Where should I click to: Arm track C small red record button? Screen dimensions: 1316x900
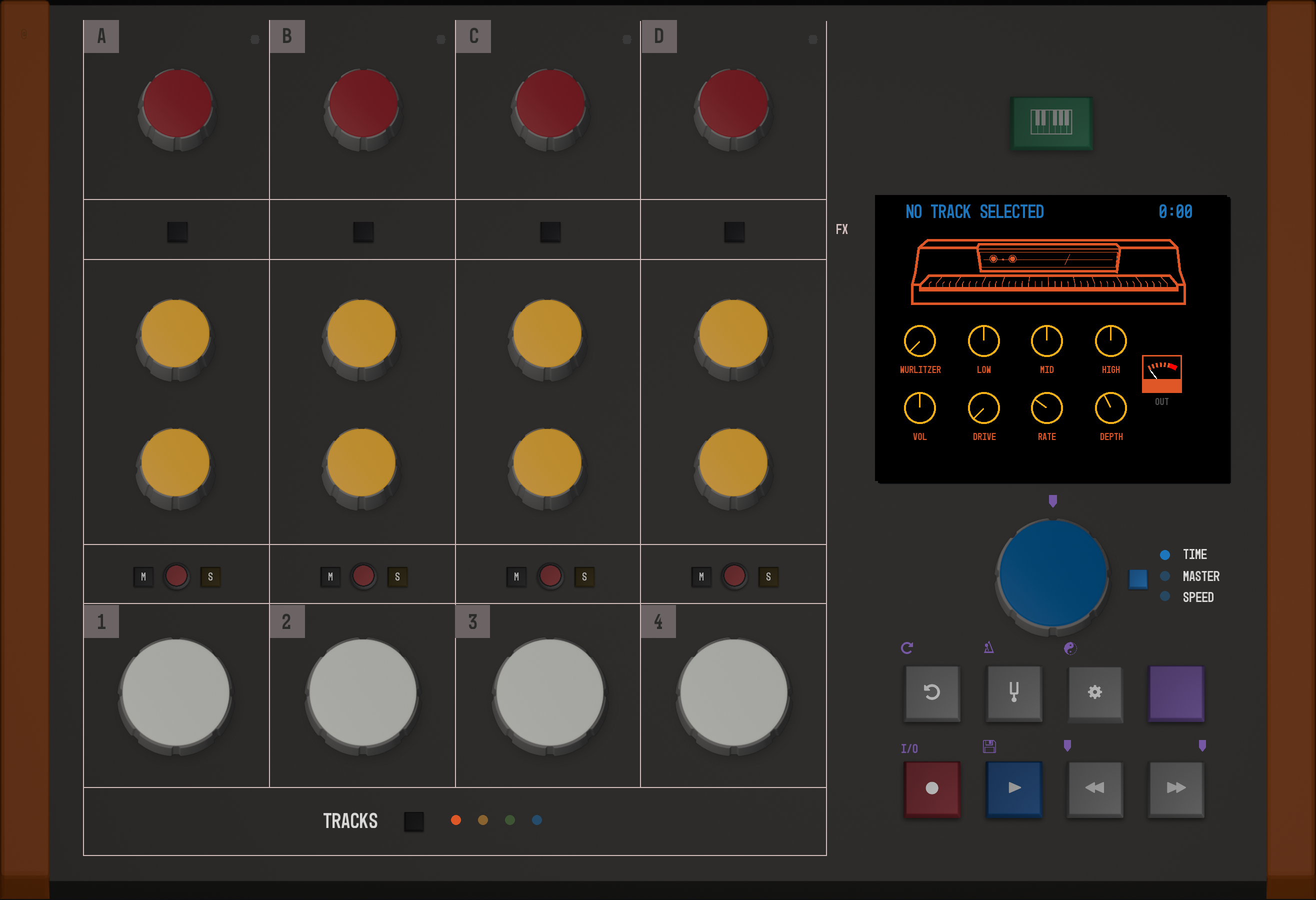click(x=550, y=576)
